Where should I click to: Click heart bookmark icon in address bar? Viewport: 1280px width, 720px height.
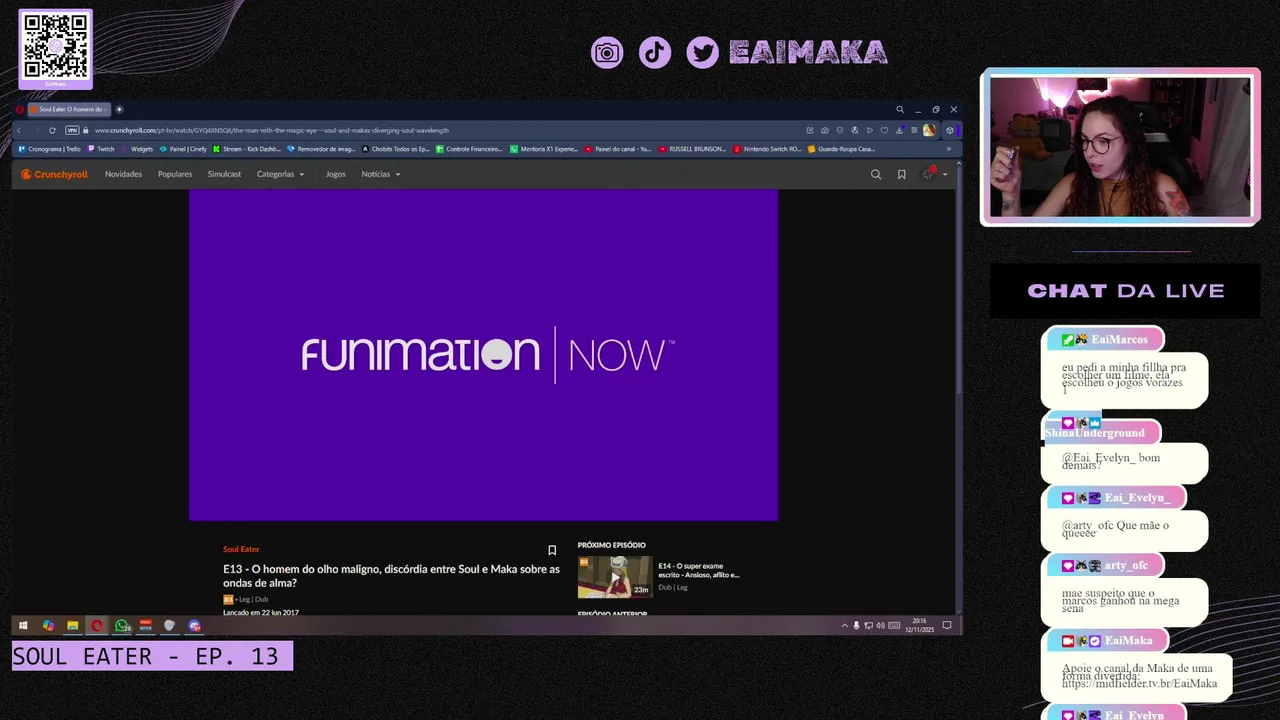884,130
